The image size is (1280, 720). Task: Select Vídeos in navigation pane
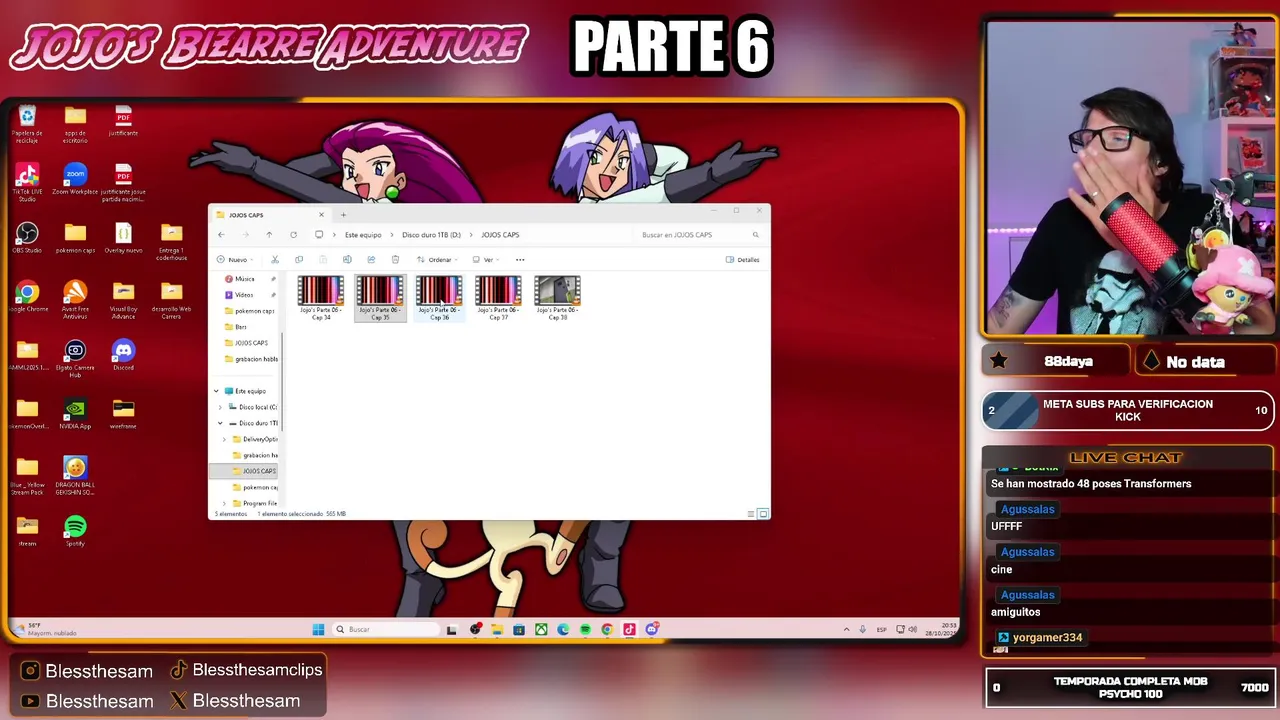click(x=244, y=295)
